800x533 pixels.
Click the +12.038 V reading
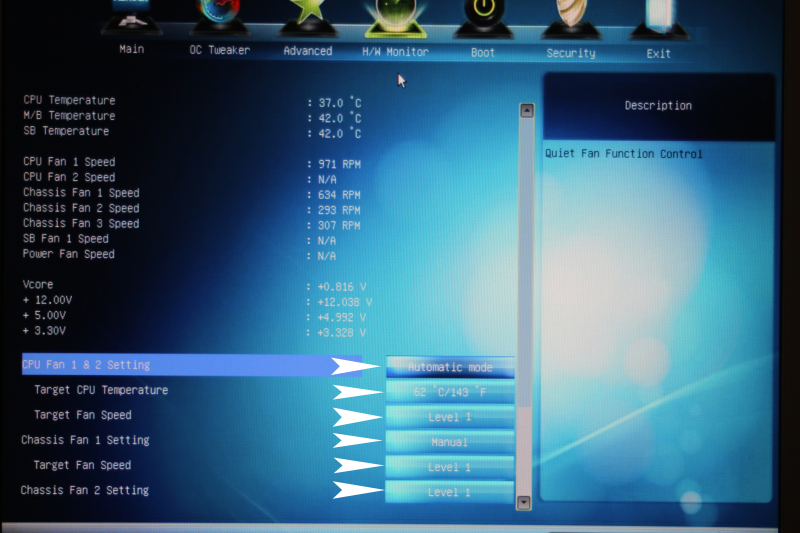[345, 302]
